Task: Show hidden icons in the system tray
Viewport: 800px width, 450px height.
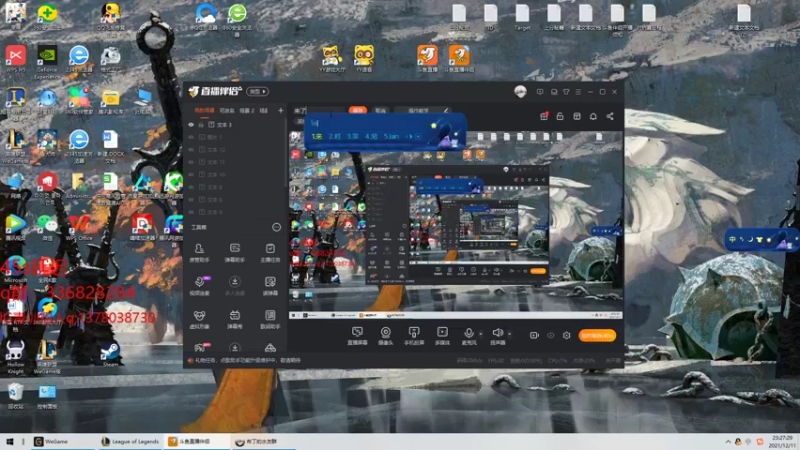Action: click(x=728, y=441)
